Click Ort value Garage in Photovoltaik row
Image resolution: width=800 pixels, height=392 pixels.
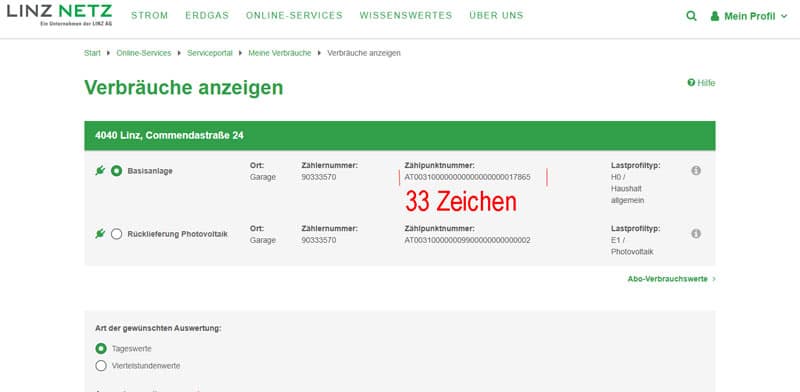tap(263, 240)
